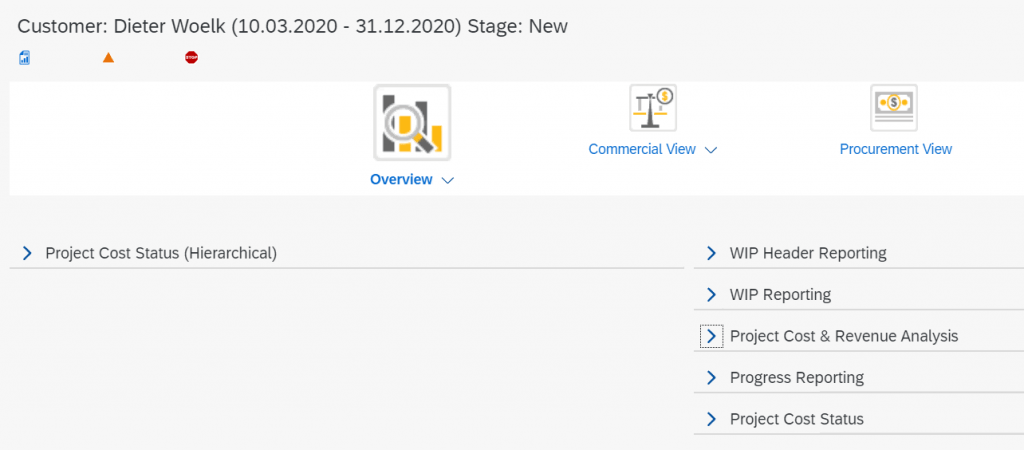Open the Commercial View dropdown arrow

[711, 150]
